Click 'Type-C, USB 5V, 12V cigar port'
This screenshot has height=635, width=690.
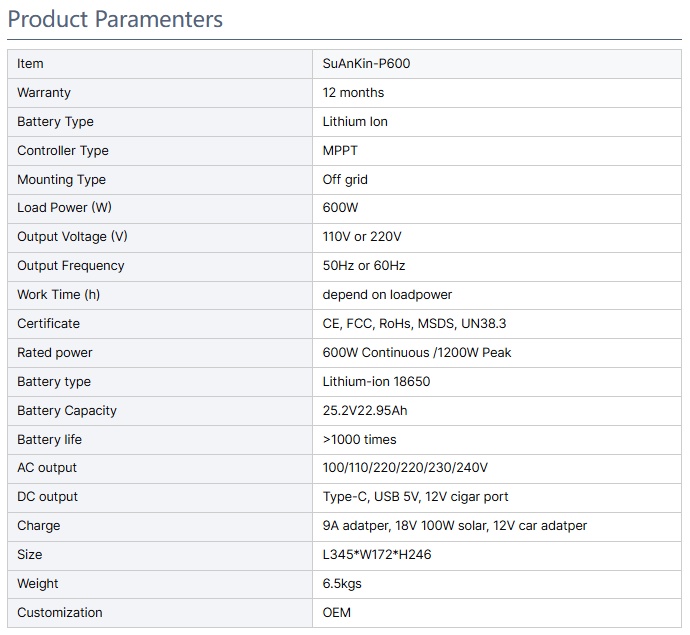click(x=415, y=497)
